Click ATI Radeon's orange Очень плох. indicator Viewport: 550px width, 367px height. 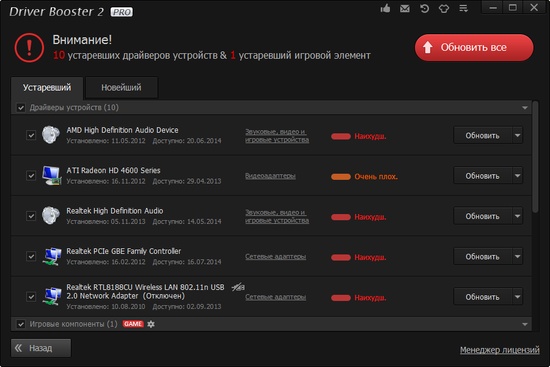tap(364, 177)
